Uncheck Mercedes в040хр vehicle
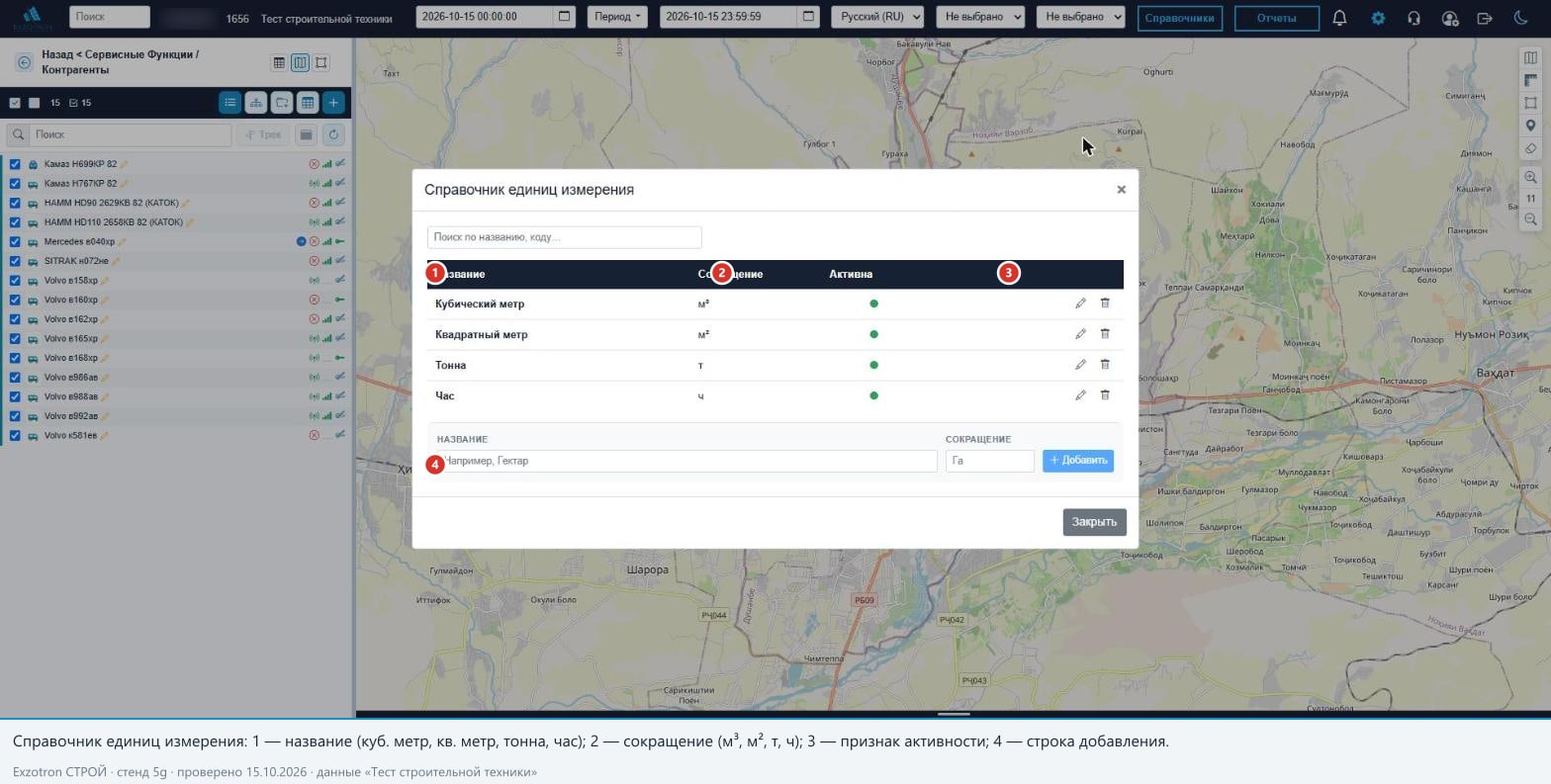Image resolution: width=1551 pixels, height=784 pixels. pyautogui.click(x=15, y=241)
